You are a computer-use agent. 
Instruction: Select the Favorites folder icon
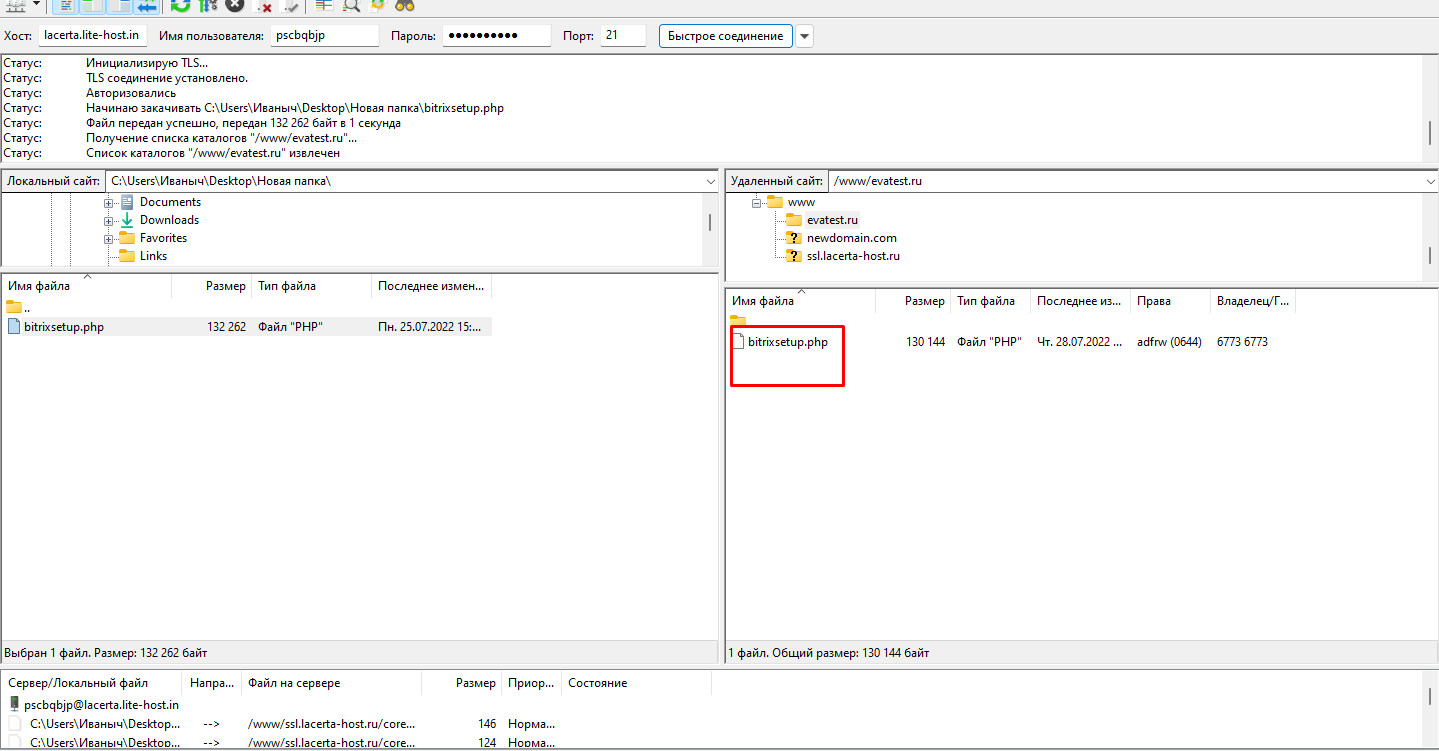(127, 238)
